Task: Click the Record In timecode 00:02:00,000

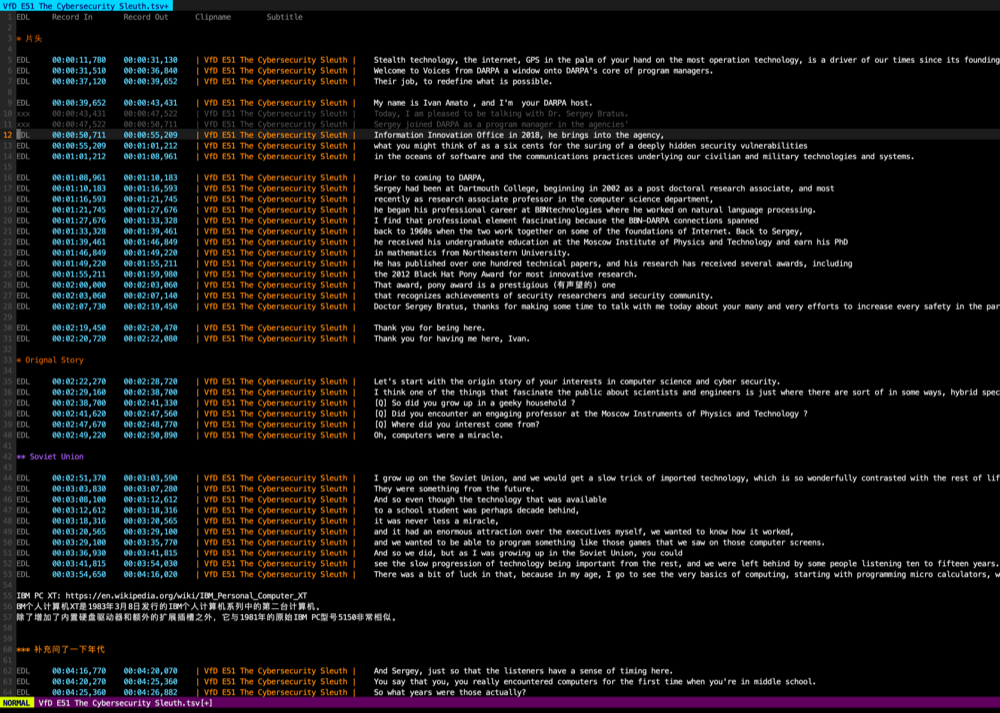Action: [79, 285]
